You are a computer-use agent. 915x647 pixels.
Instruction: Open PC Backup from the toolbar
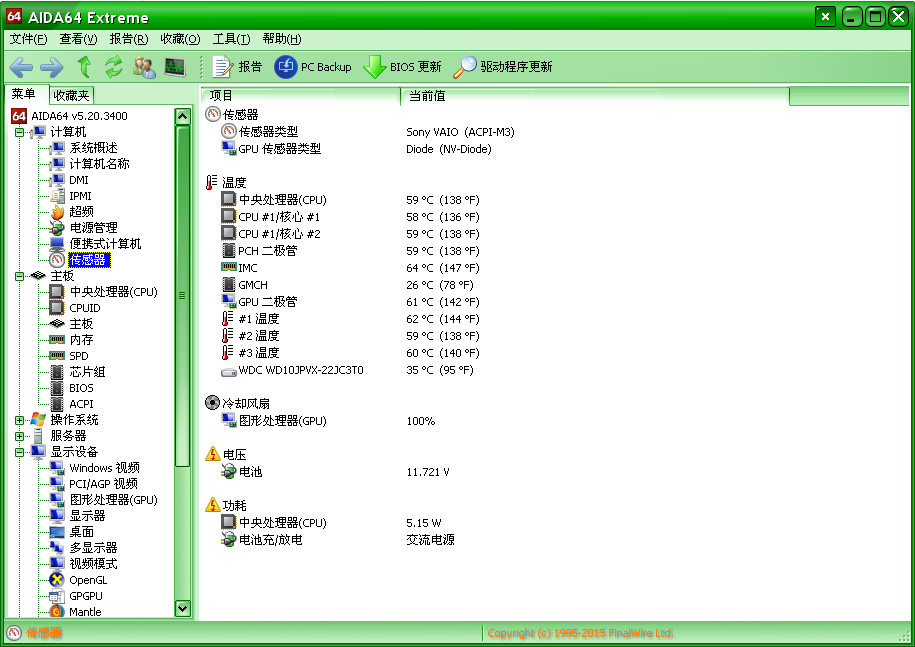click(313, 67)
